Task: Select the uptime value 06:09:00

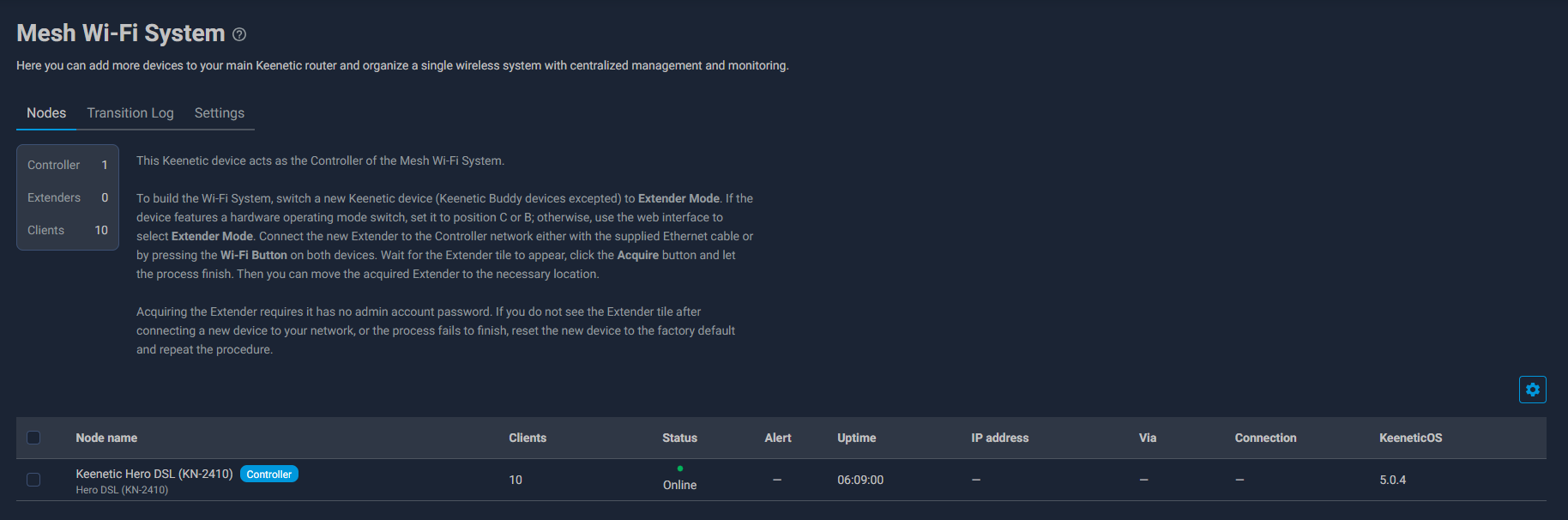Action: [x=860, y=480]
